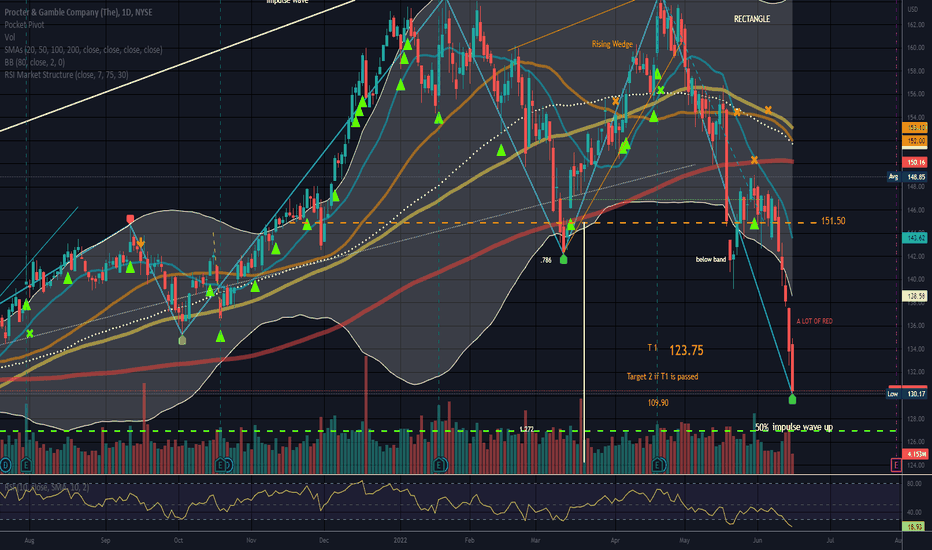Select the 109.90 target text

click(658, 403)
